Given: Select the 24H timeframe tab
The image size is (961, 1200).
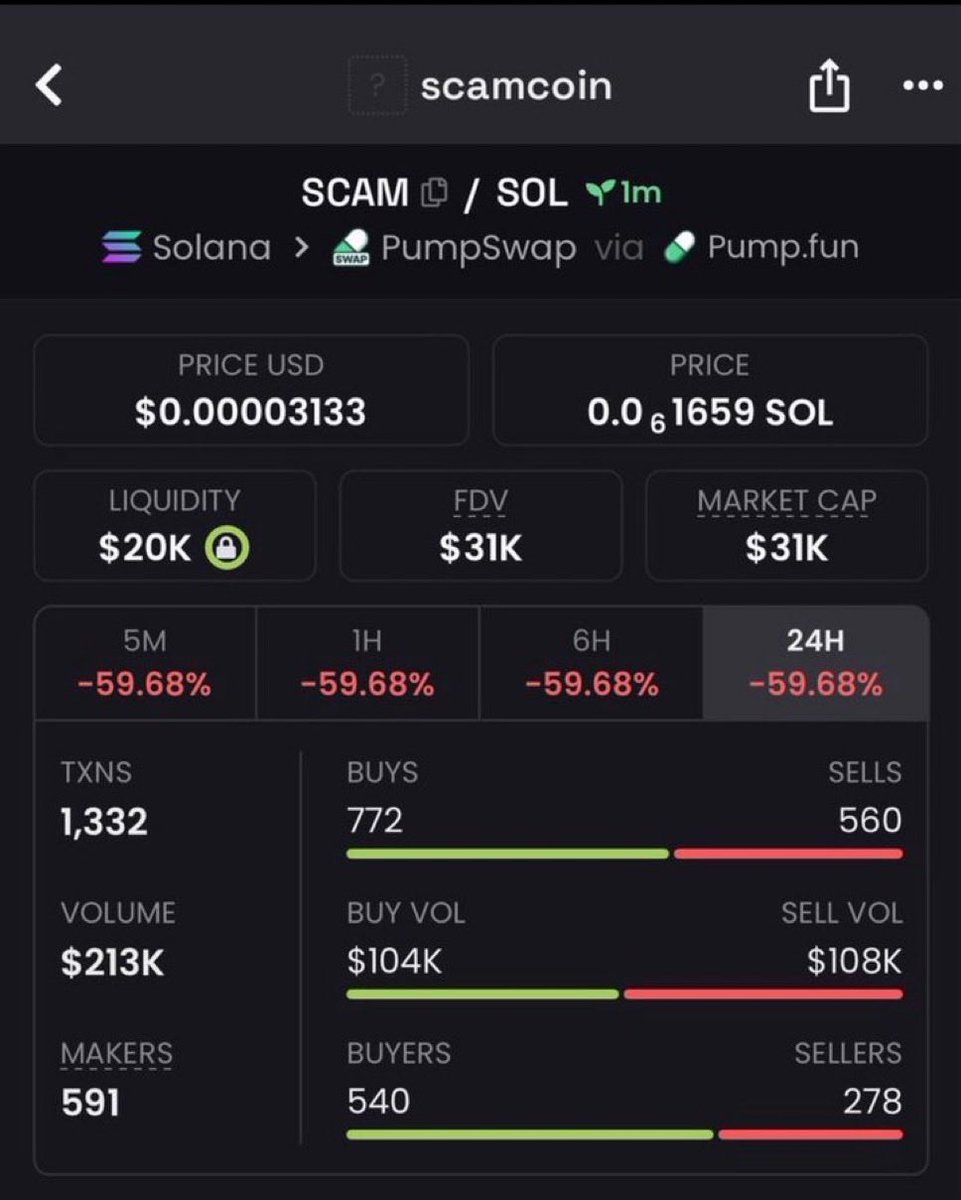Looking at the screenshot, I should (x=815, y=662).
